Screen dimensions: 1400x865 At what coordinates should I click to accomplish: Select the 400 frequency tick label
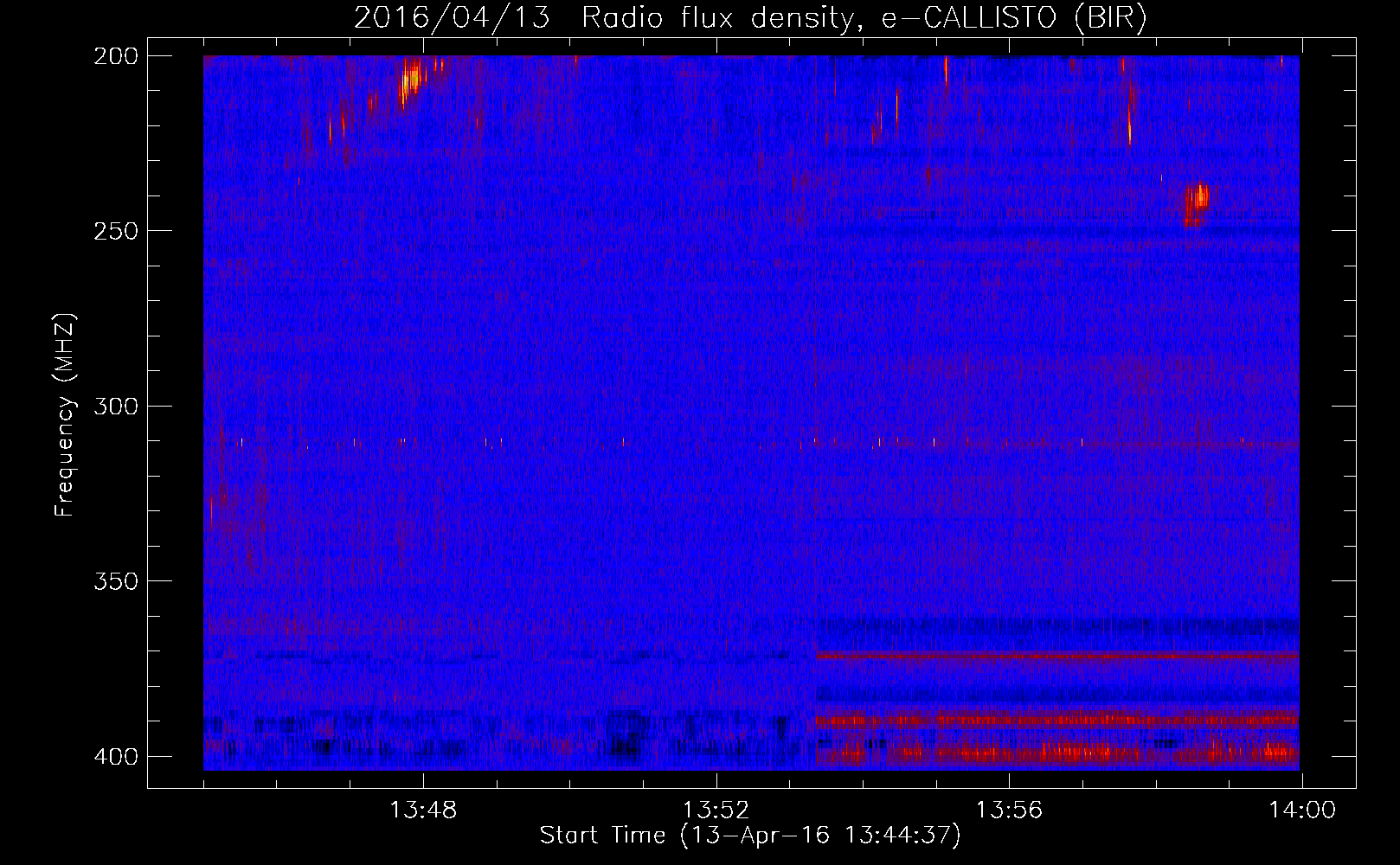pyautogui.click(x=115, y=757)
